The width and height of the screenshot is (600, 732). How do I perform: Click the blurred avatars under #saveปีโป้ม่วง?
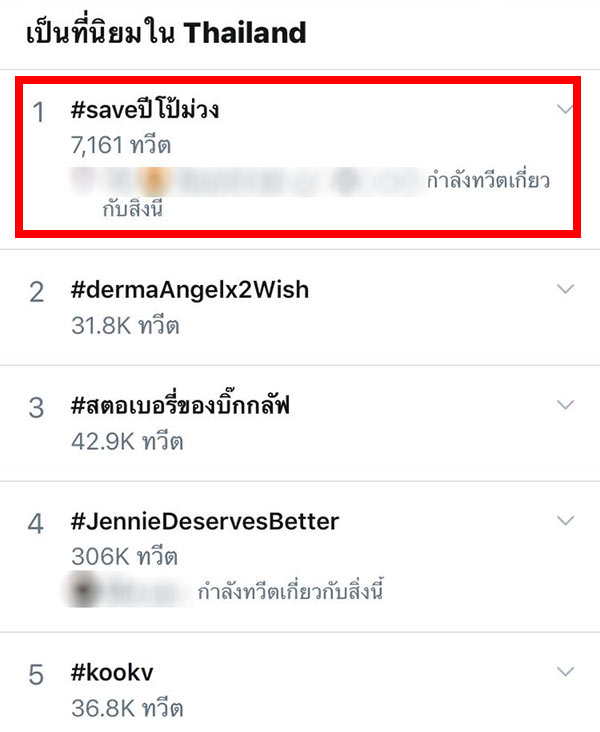[245, 181]
